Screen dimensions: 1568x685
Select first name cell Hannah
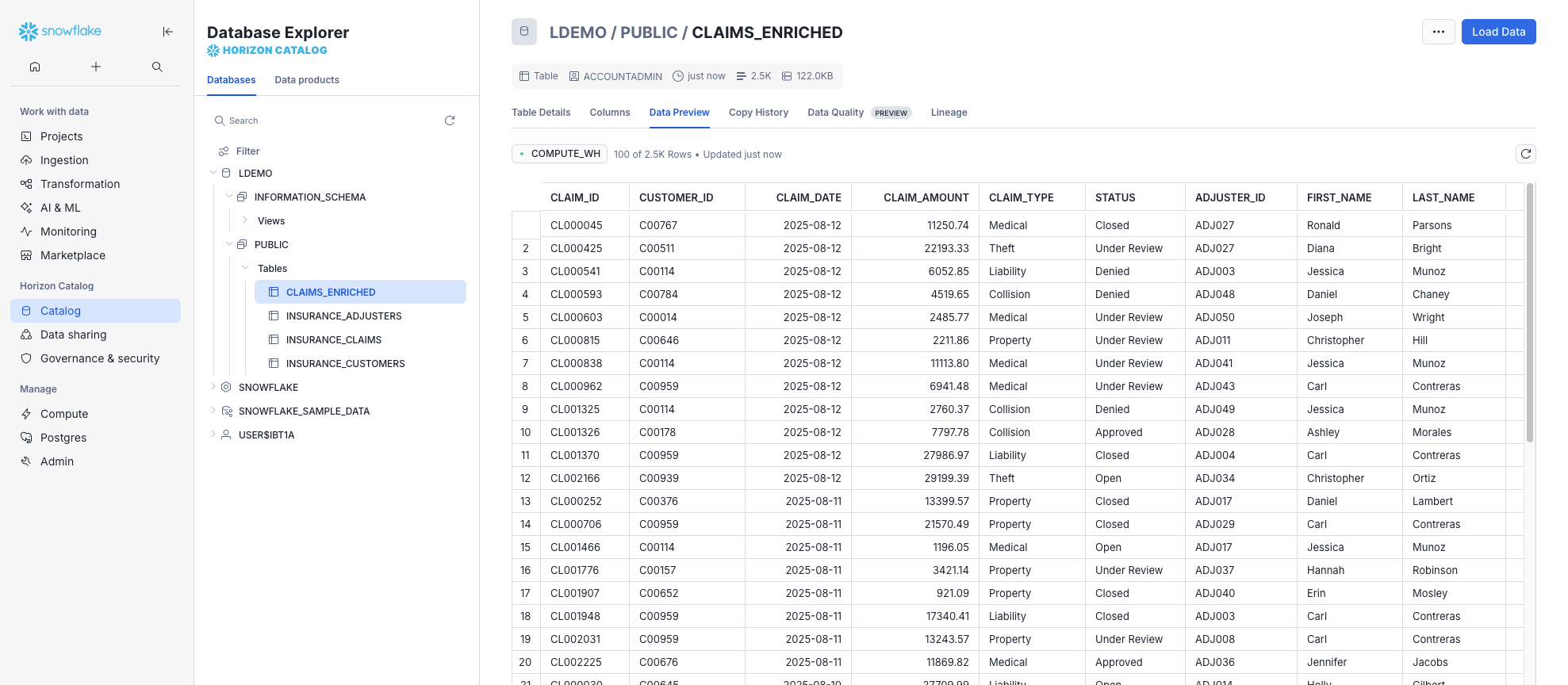[1350, 570]
